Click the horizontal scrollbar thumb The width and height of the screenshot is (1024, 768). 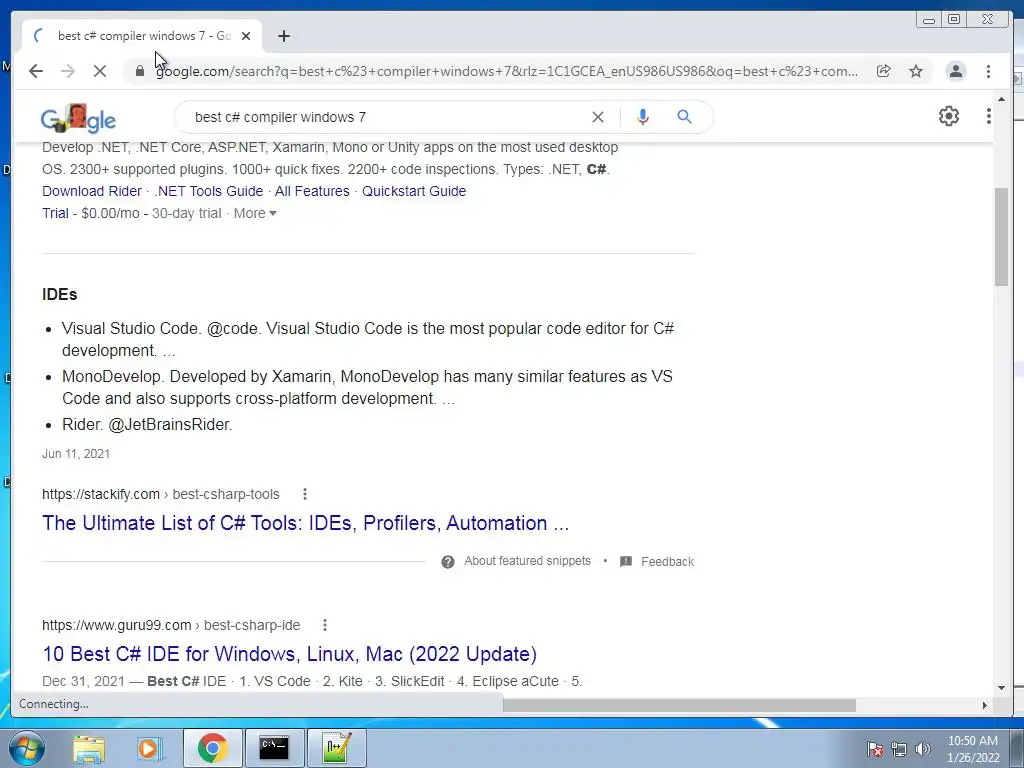click(x=679, y=705)
